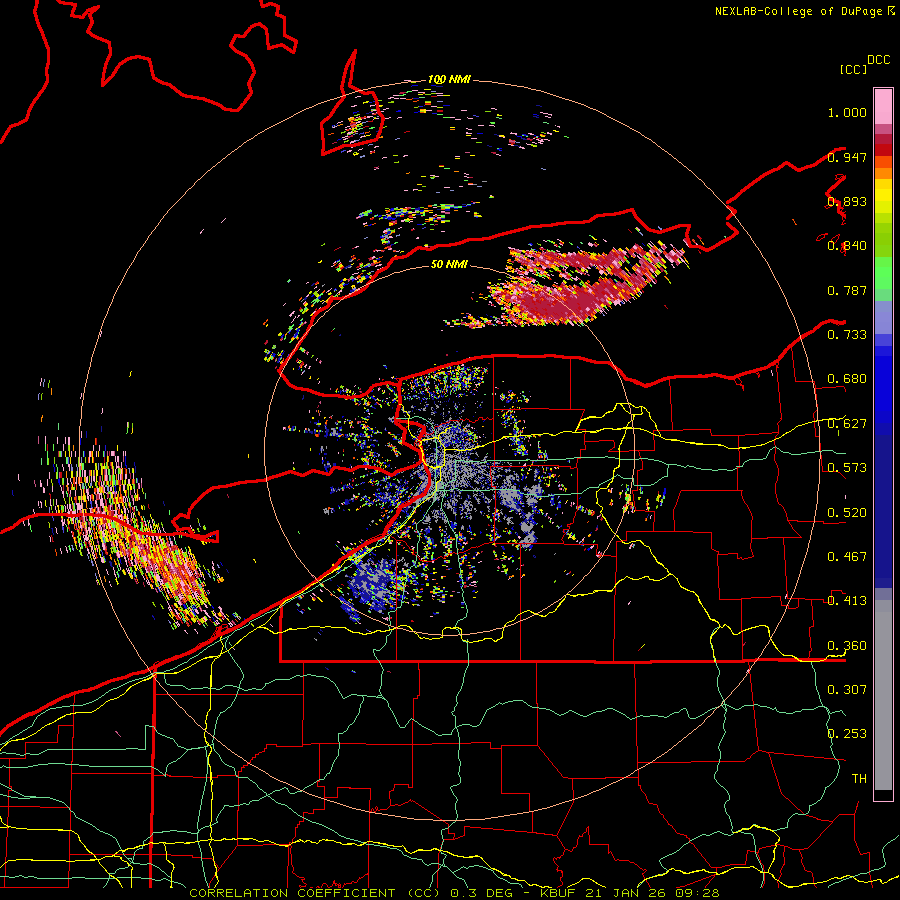The image size is (900, 900).
Task: Click the 50 NMI range ring label
Action: [x=449, y=265]
